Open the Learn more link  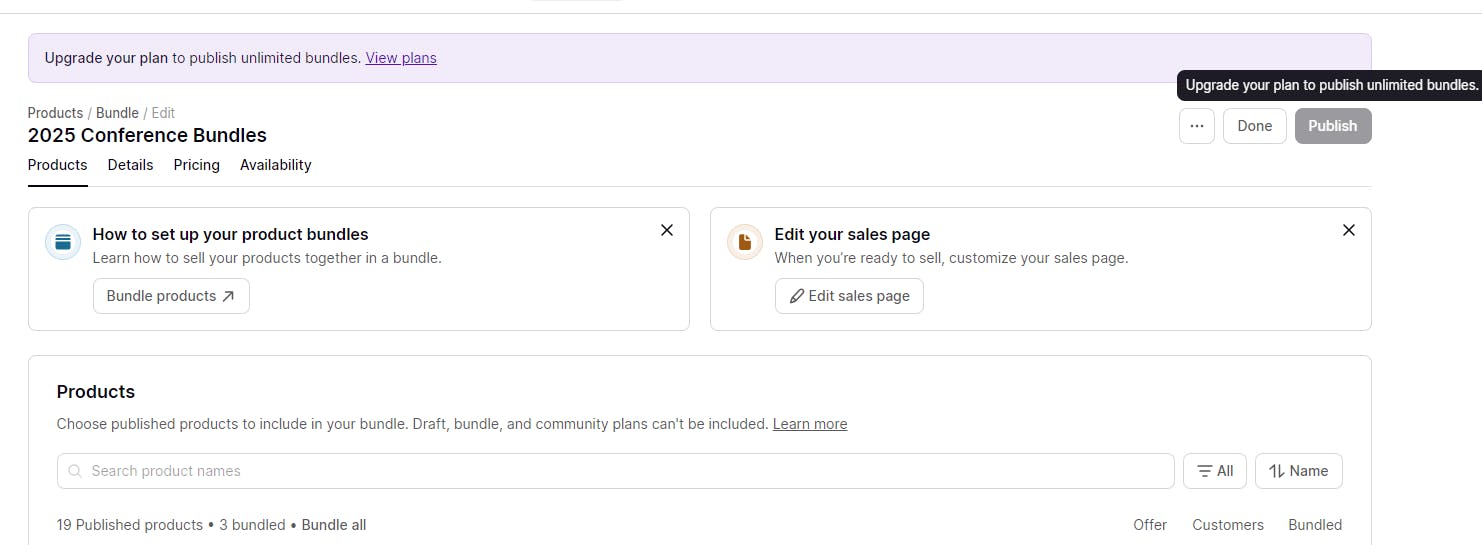tap(810, 424)
